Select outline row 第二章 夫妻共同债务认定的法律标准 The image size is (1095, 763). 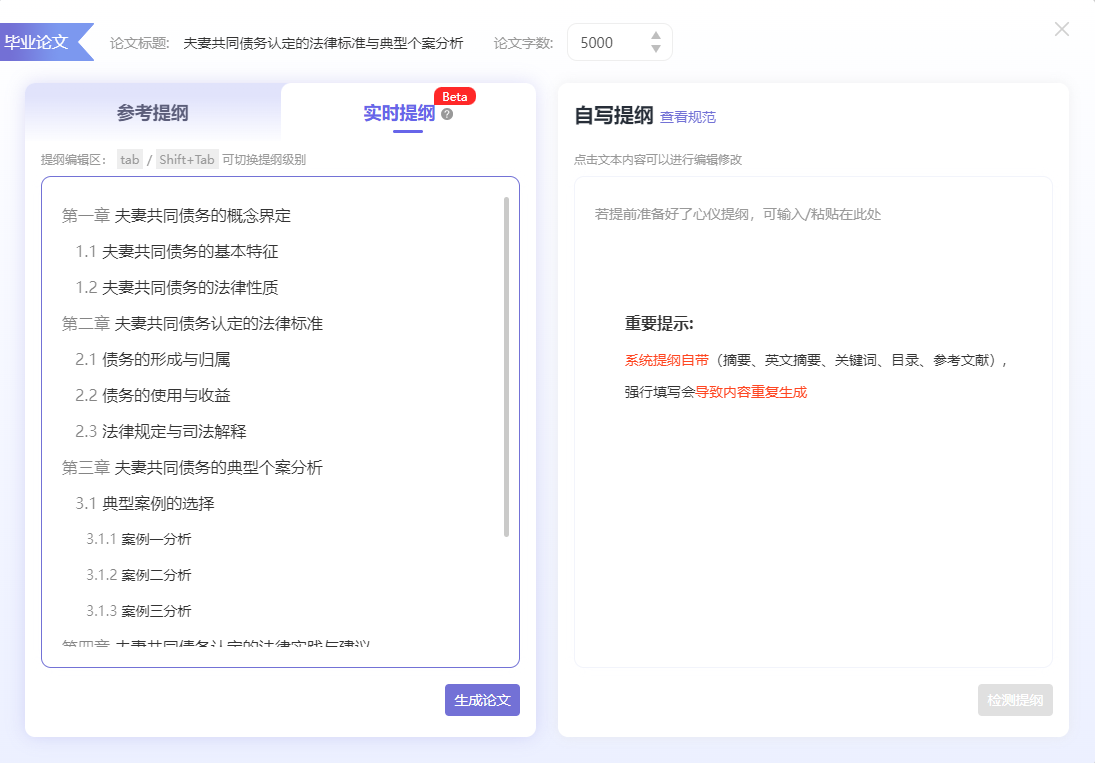(x=192, y=323)
